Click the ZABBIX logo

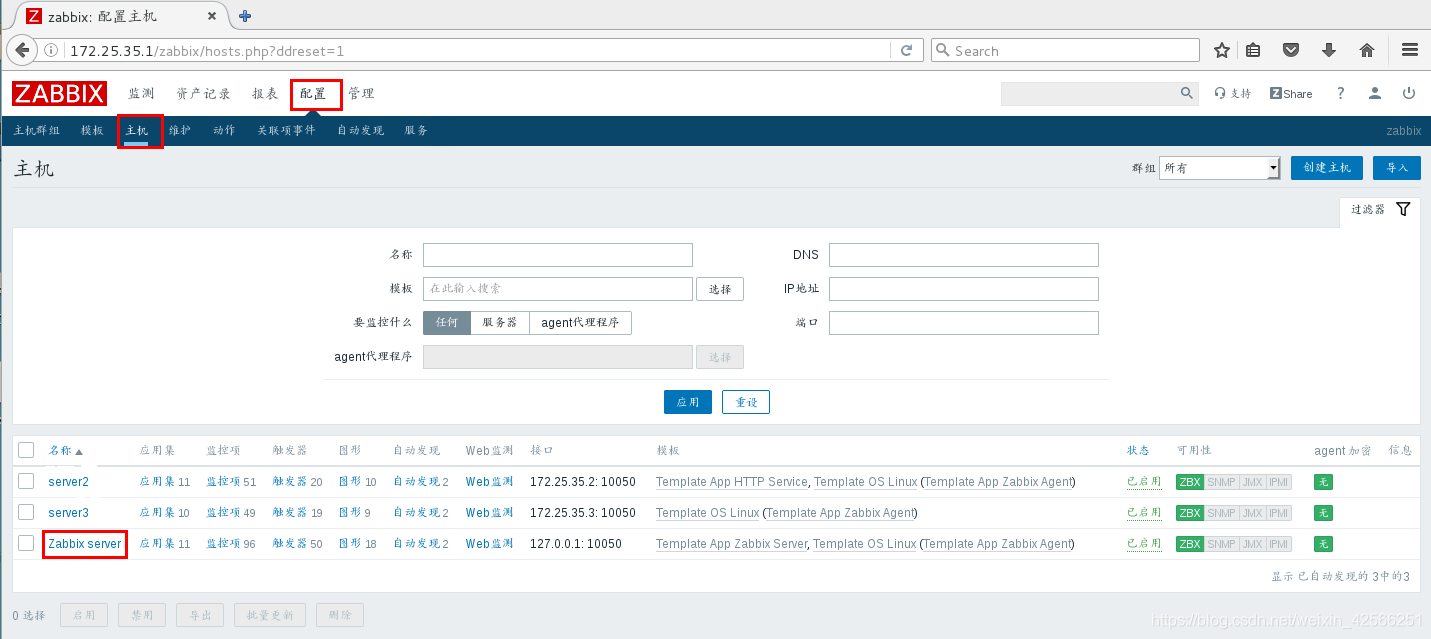[59, 94]
